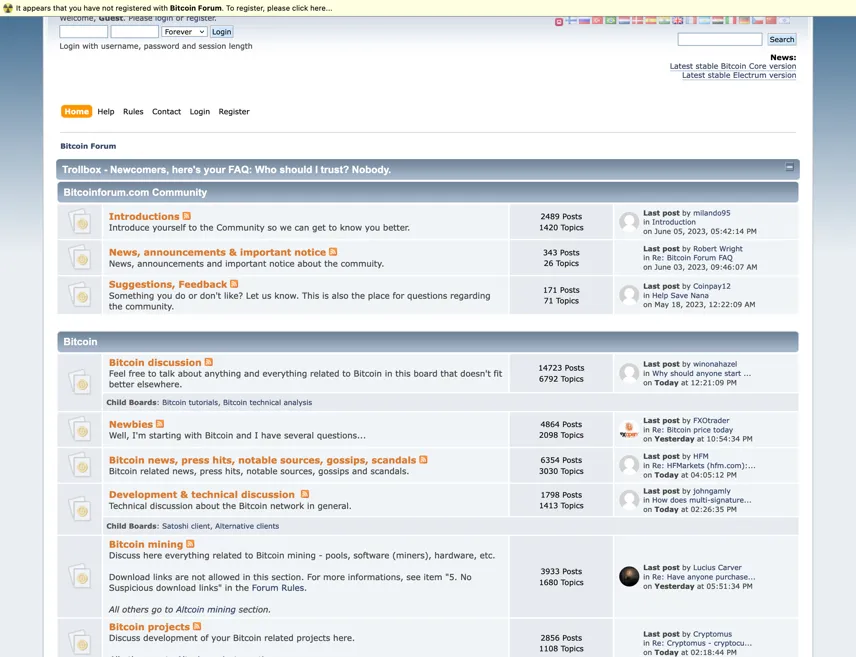Open the Bitcoin tutorials child board
This screenshot has width=856, height=657.
pyautogui.click(x=190, y=403)
